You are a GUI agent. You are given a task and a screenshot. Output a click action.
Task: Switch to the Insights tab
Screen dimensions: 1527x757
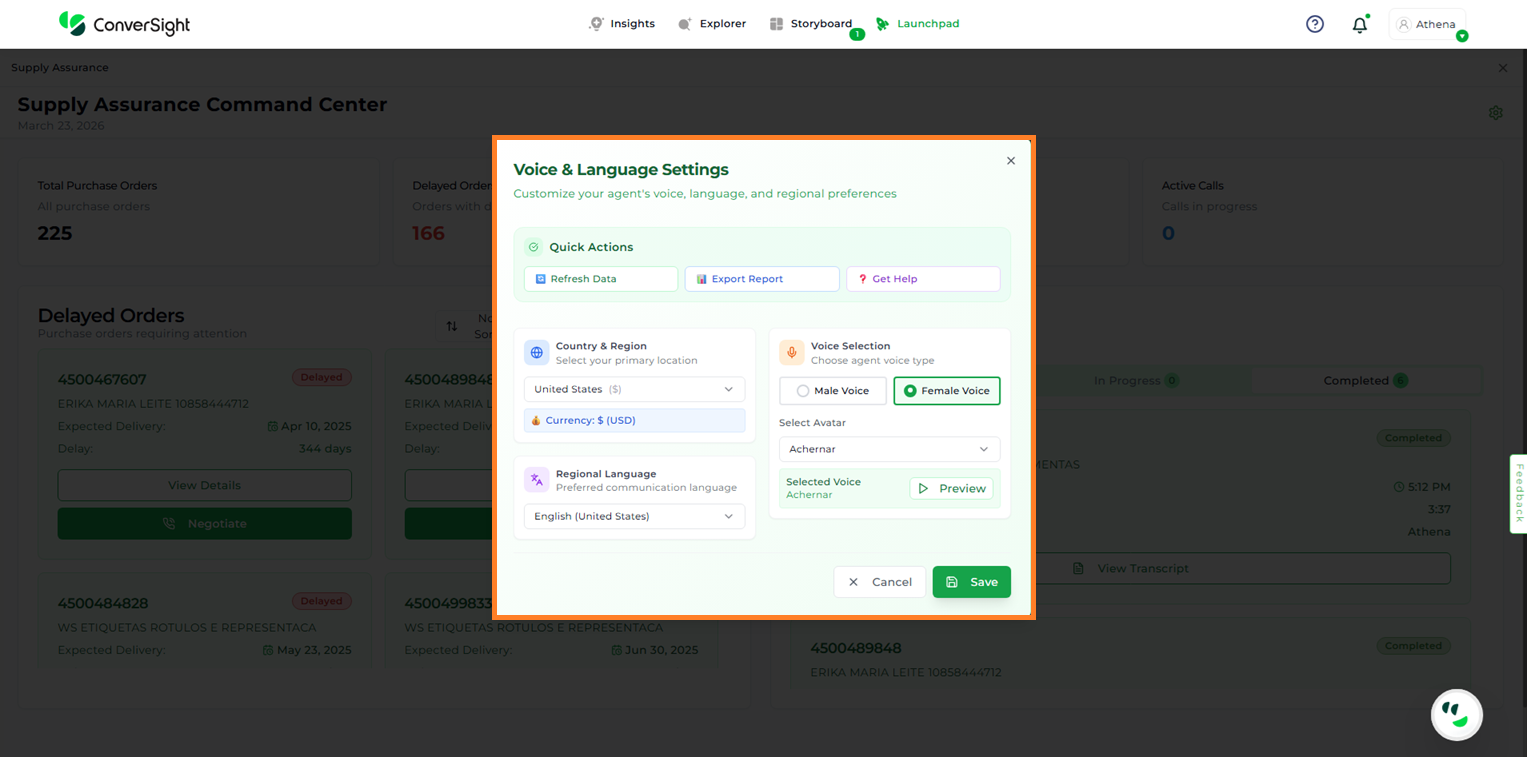622,24
